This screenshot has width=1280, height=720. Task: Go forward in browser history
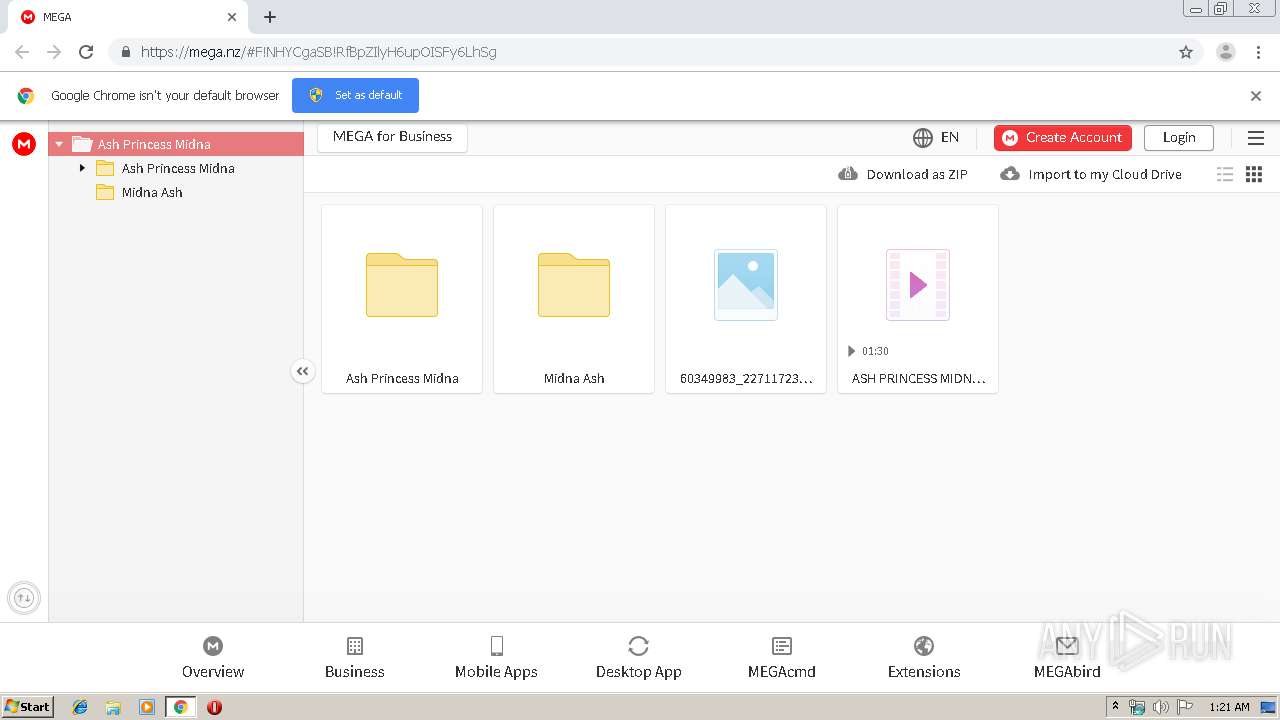click(54, 52)
